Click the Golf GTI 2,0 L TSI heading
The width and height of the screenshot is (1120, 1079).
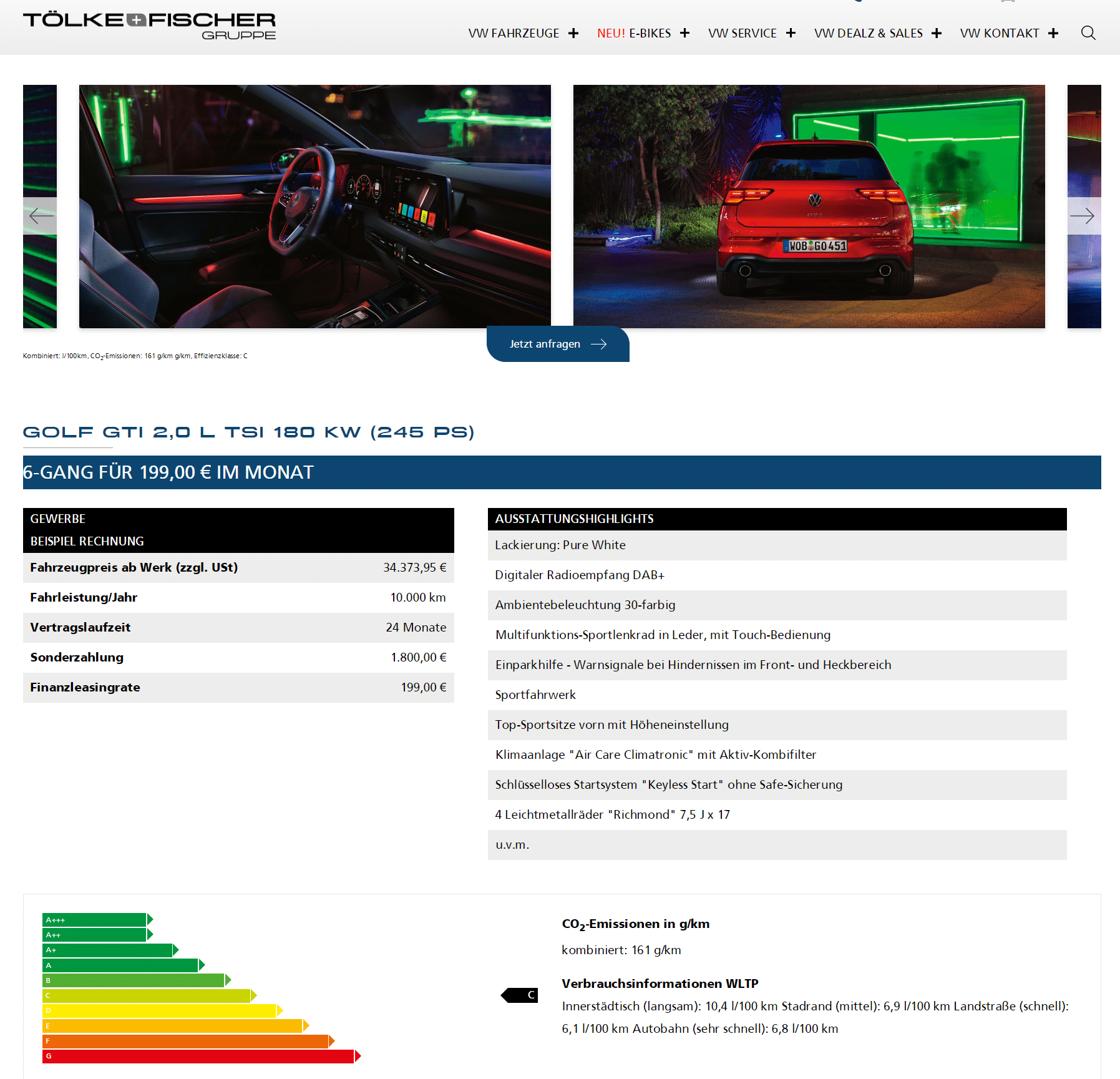tap(249, 432)
